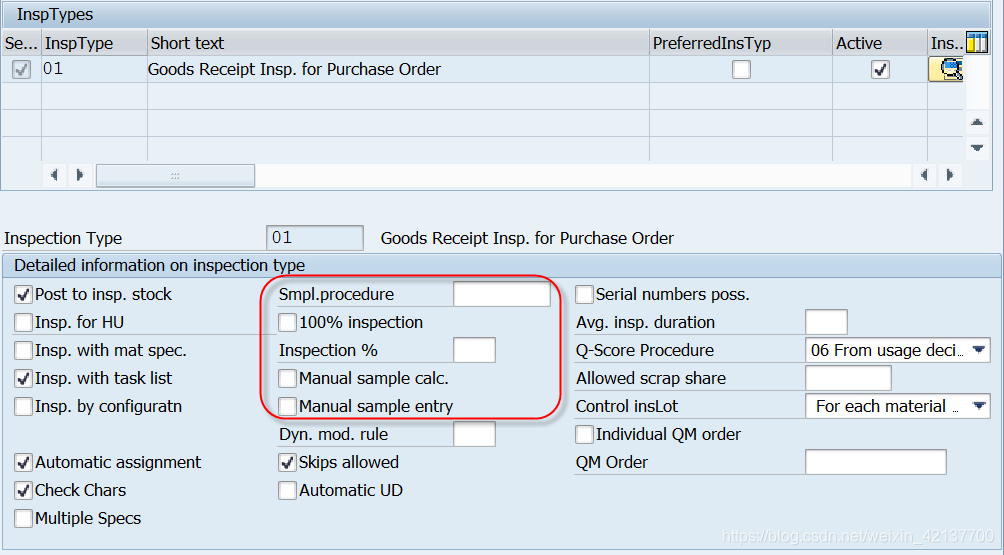The height and width of the screenshot is (555, 1004).
Task: Click Smpl.procedure input field
Action: 502,294
